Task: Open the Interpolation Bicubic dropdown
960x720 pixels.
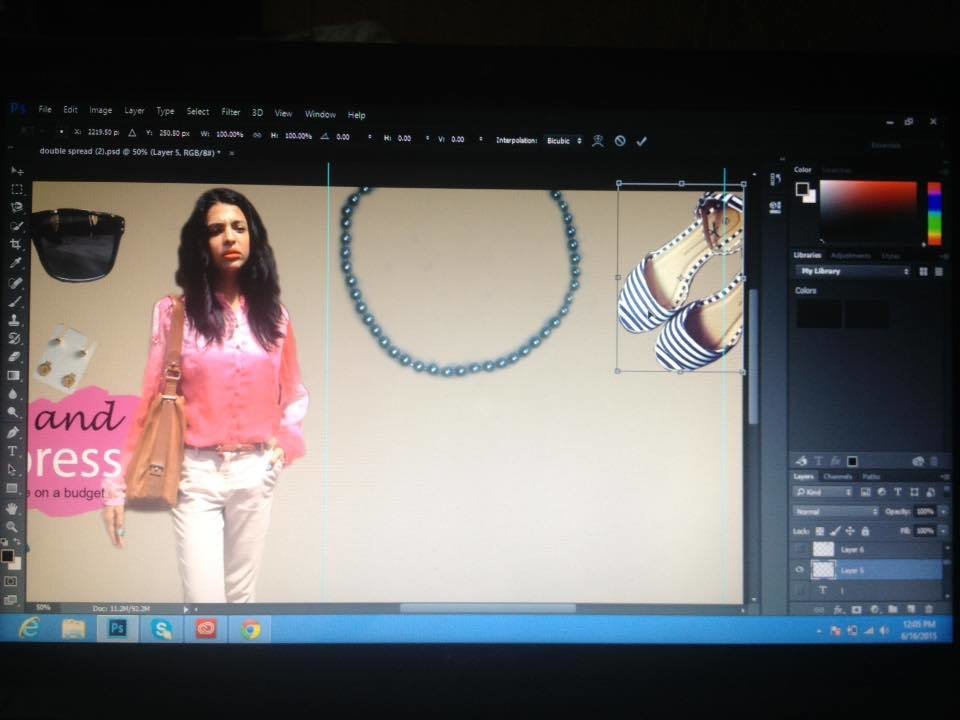Action: pyautogui.click(x=564, y=141)
